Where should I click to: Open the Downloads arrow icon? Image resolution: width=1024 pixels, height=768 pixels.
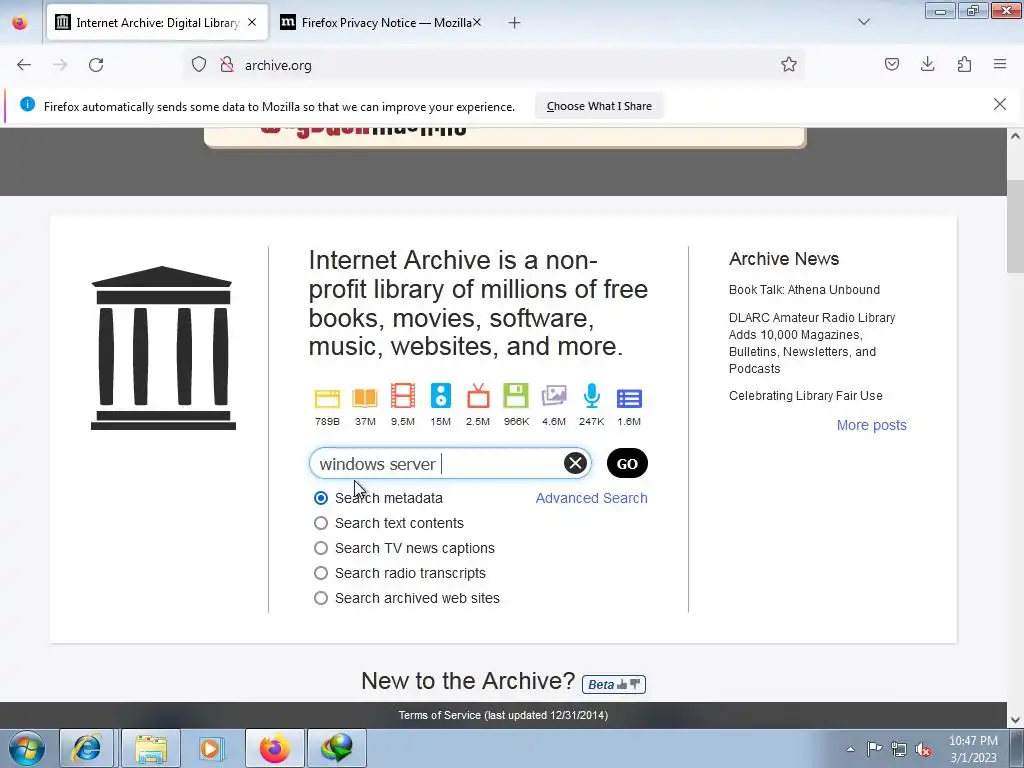[927, 64]
